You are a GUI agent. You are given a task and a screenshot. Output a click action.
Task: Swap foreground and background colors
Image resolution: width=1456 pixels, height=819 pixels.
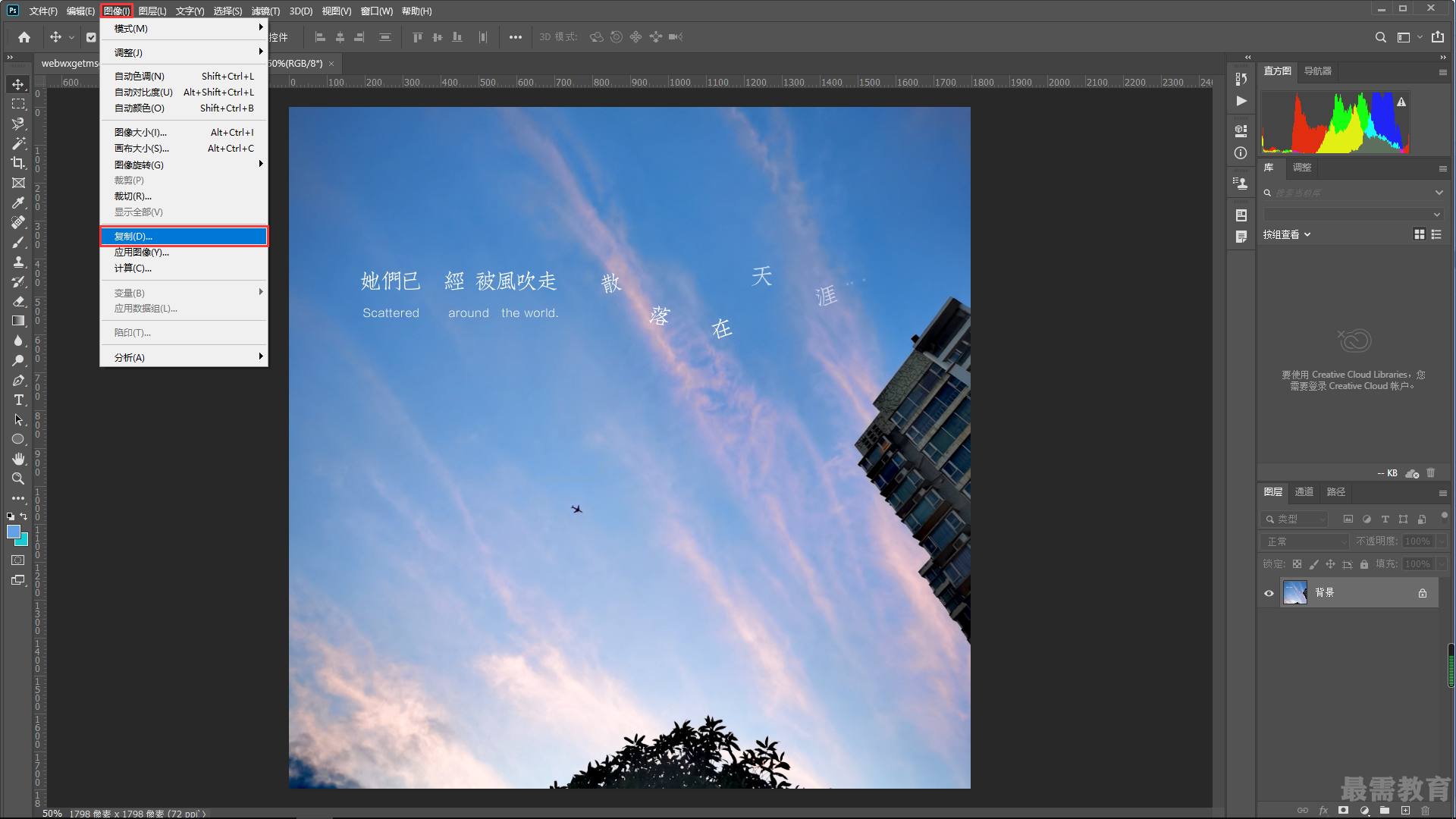click(24, 516)
